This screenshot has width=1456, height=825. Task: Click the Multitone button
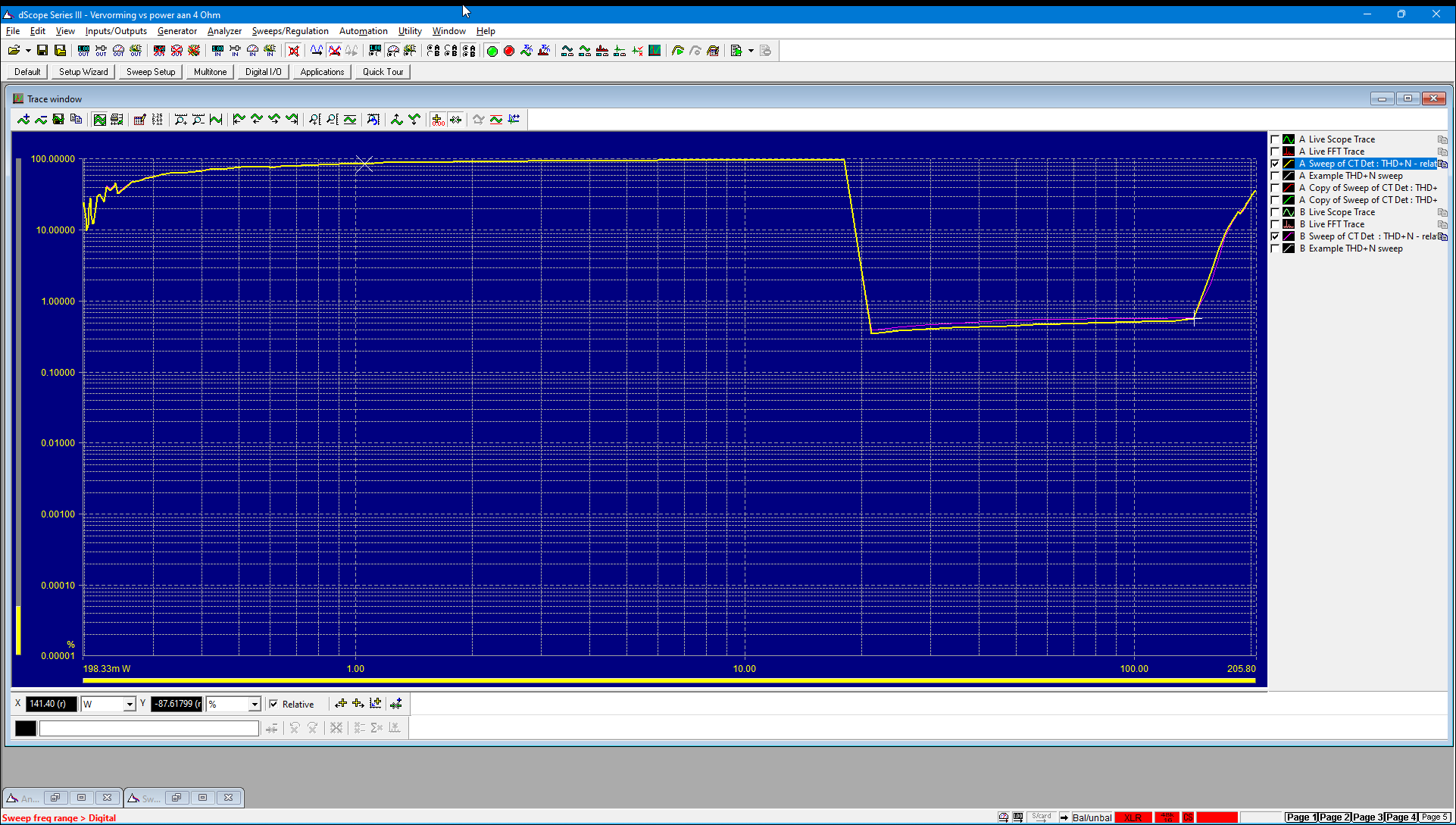click(210, 72)
